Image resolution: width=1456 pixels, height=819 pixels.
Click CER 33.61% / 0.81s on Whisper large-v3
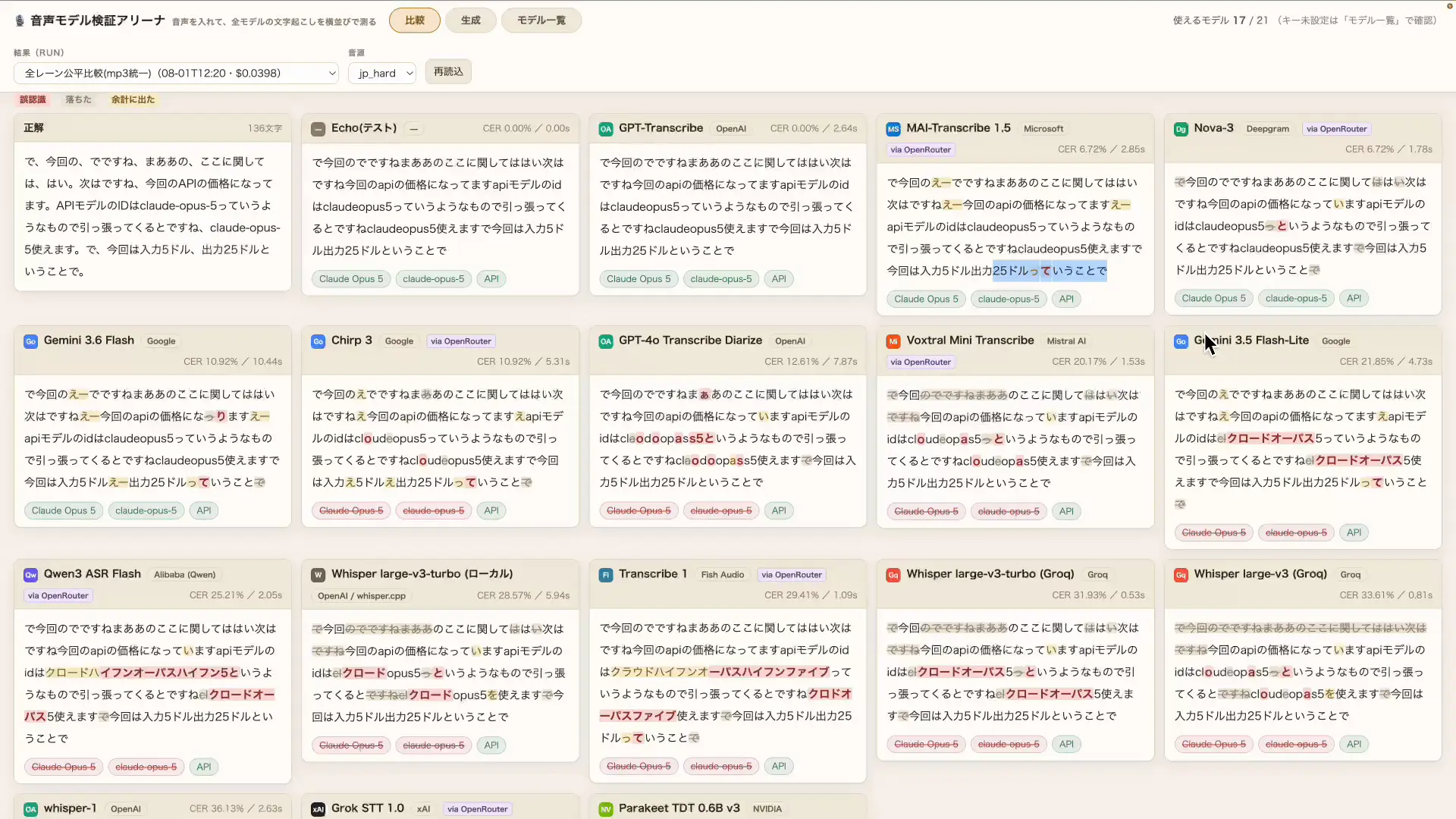1385,595
